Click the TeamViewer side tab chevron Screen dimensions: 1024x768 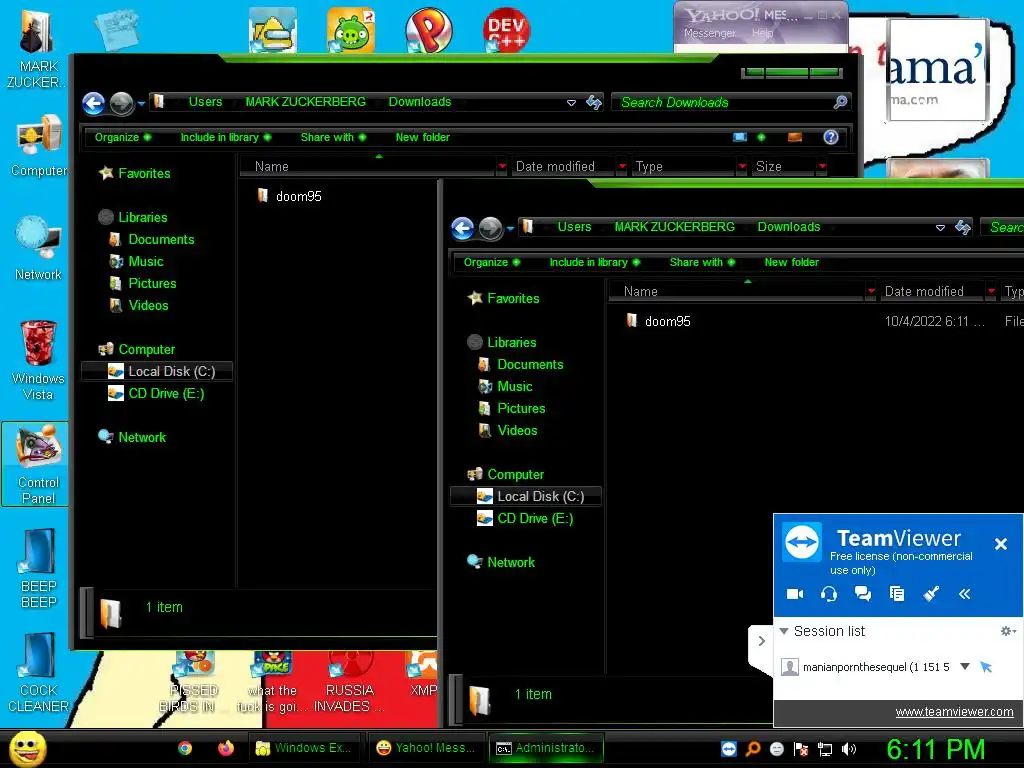(x=761, y=641)
